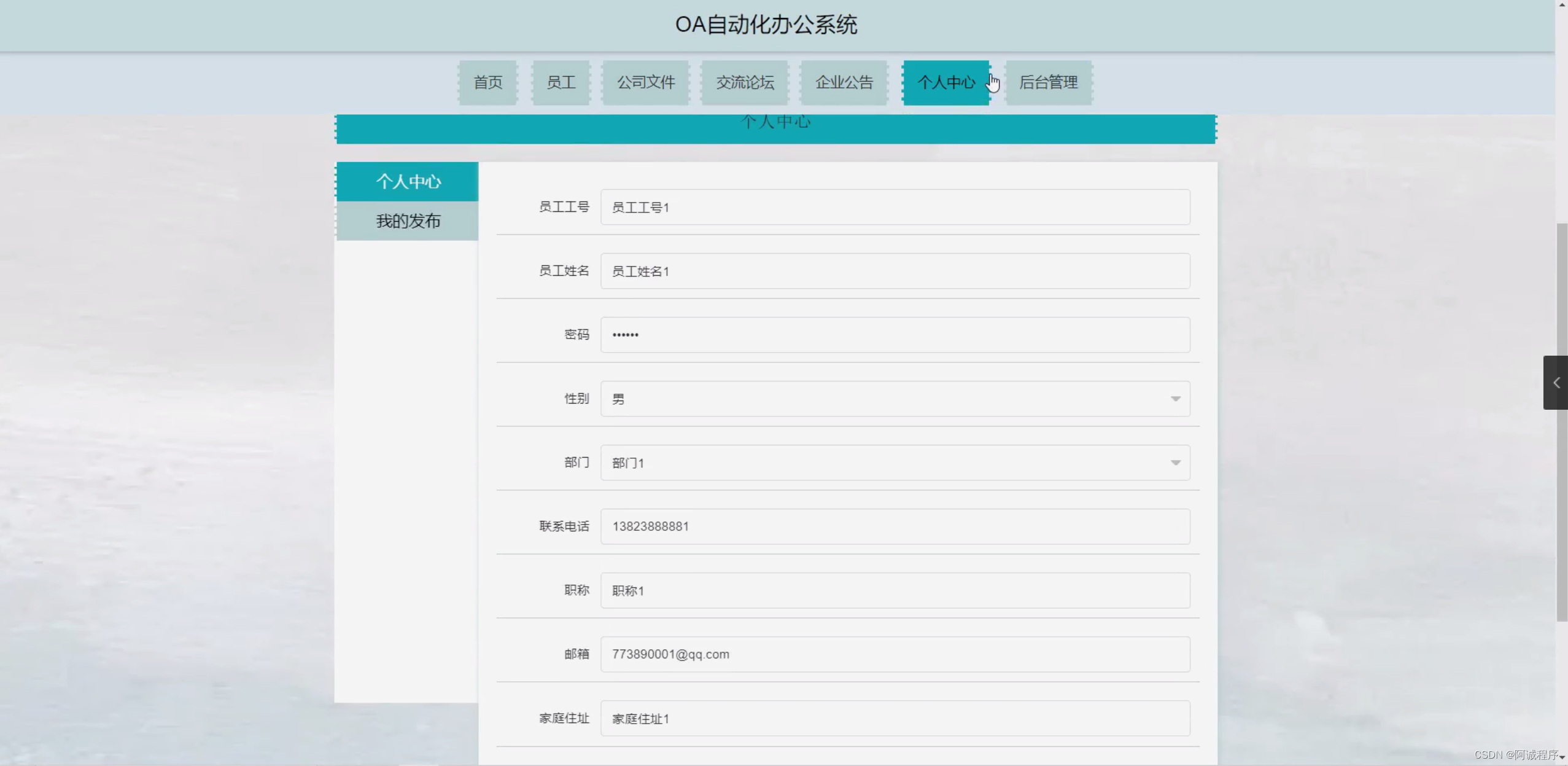Collapse the right side panel chevron

(1557, 382)
